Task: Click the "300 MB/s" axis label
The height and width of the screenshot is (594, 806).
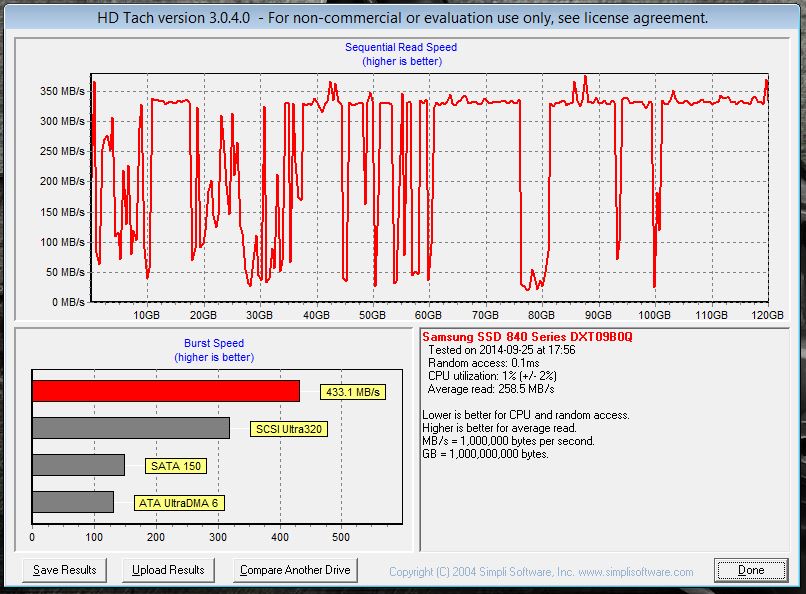Action: tap(62, 121)
